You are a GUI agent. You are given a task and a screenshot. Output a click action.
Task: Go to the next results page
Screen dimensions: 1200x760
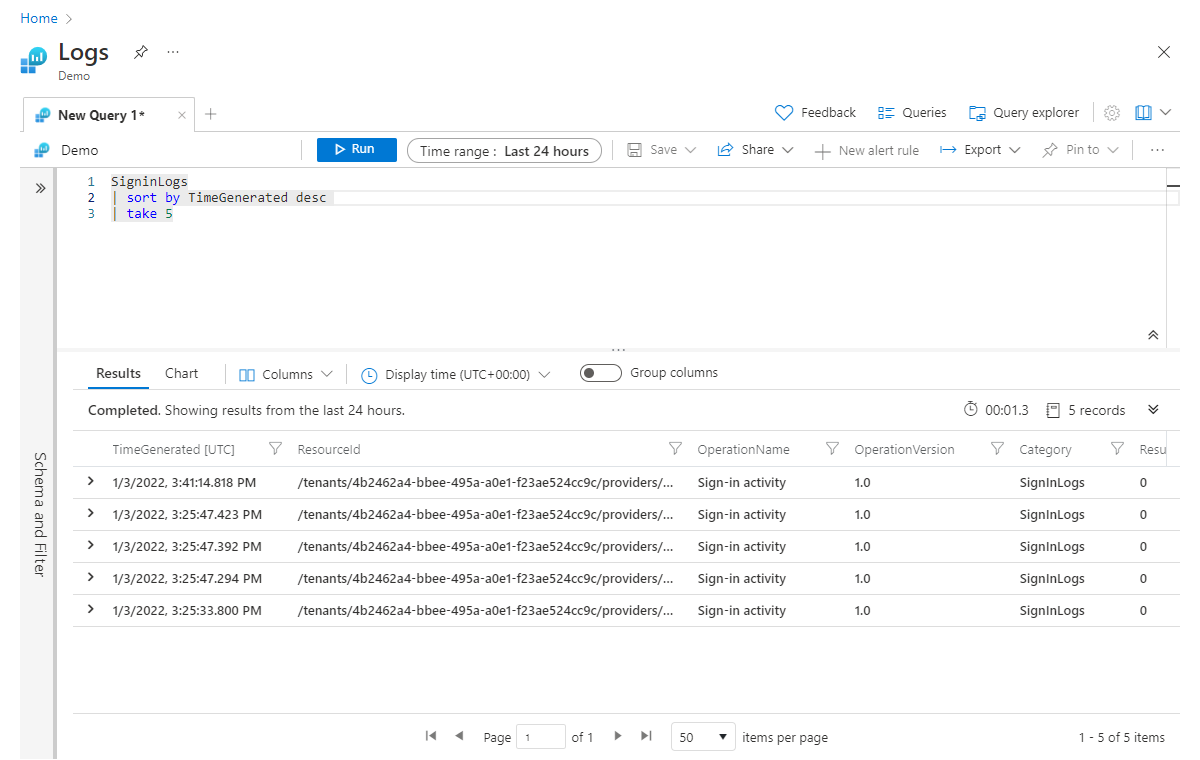(x=618, y=736)
